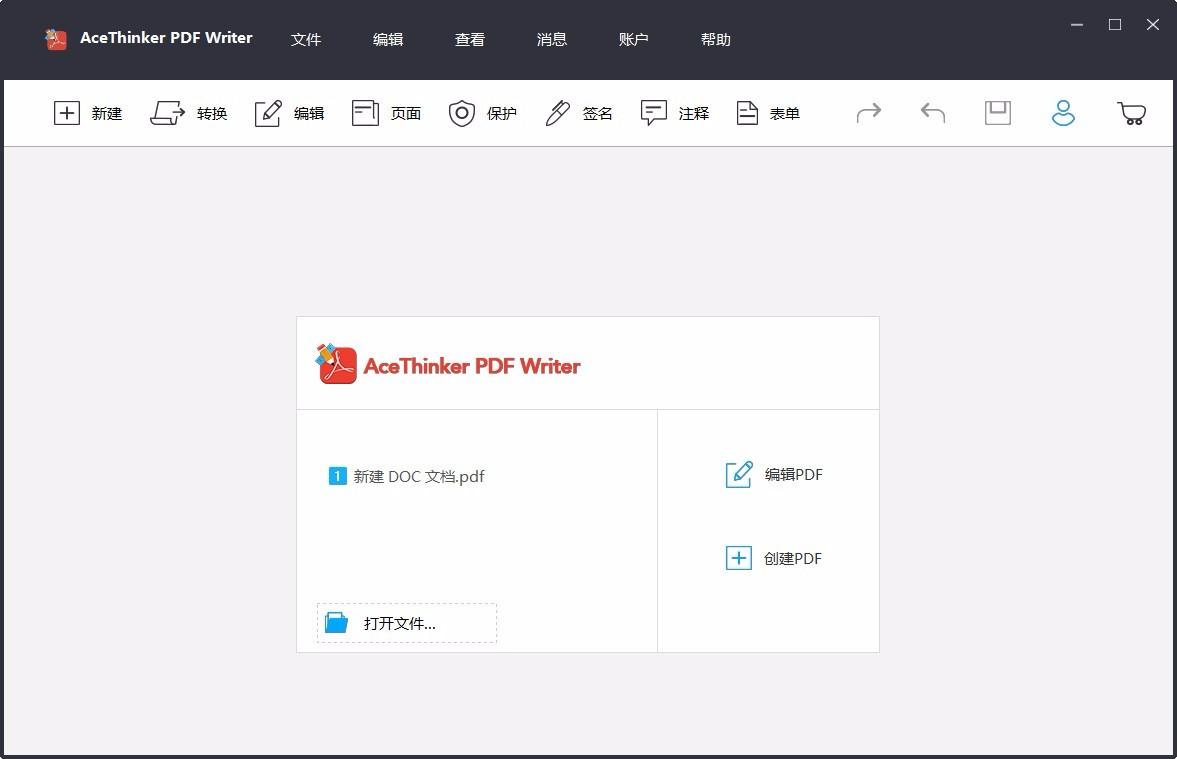Click the AceThinker logo in title bar
Viewport: 1177px width, 759px height.
click(x=56, y=39)
